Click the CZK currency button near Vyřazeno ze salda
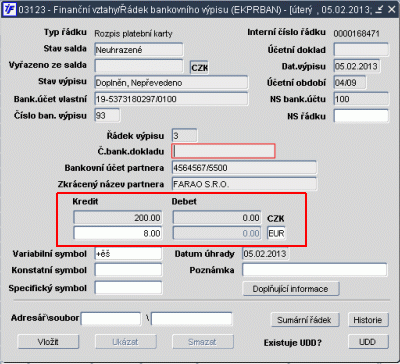400x364 pixels. click(199, 68)
